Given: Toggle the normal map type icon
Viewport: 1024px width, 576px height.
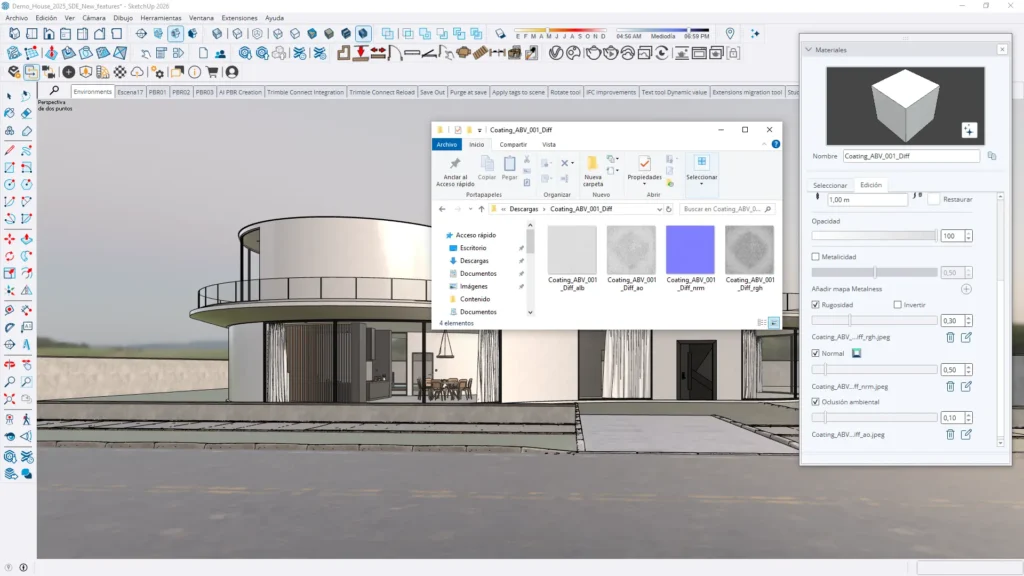Looking at the screenshot, I should tap(856, 353).
